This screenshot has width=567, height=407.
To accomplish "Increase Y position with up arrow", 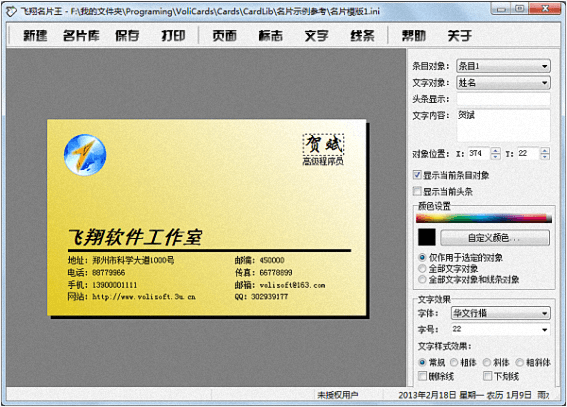I will tap(545, 151).
